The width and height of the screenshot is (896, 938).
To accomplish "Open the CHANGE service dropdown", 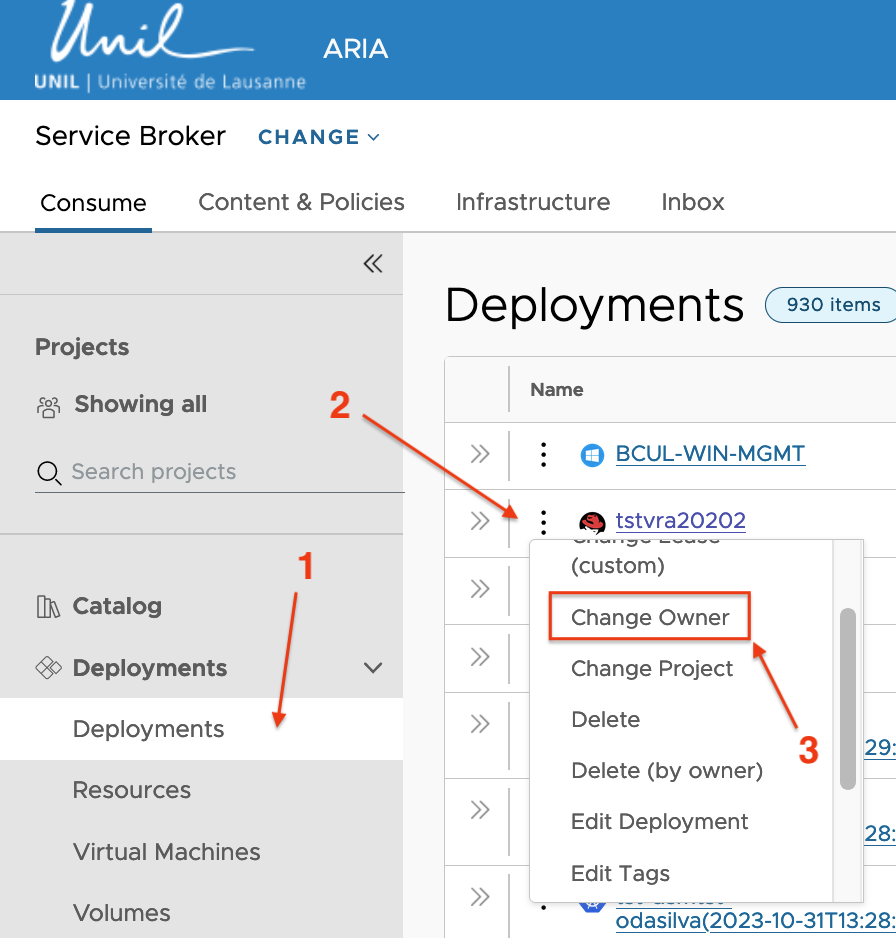I will point(319,137).
